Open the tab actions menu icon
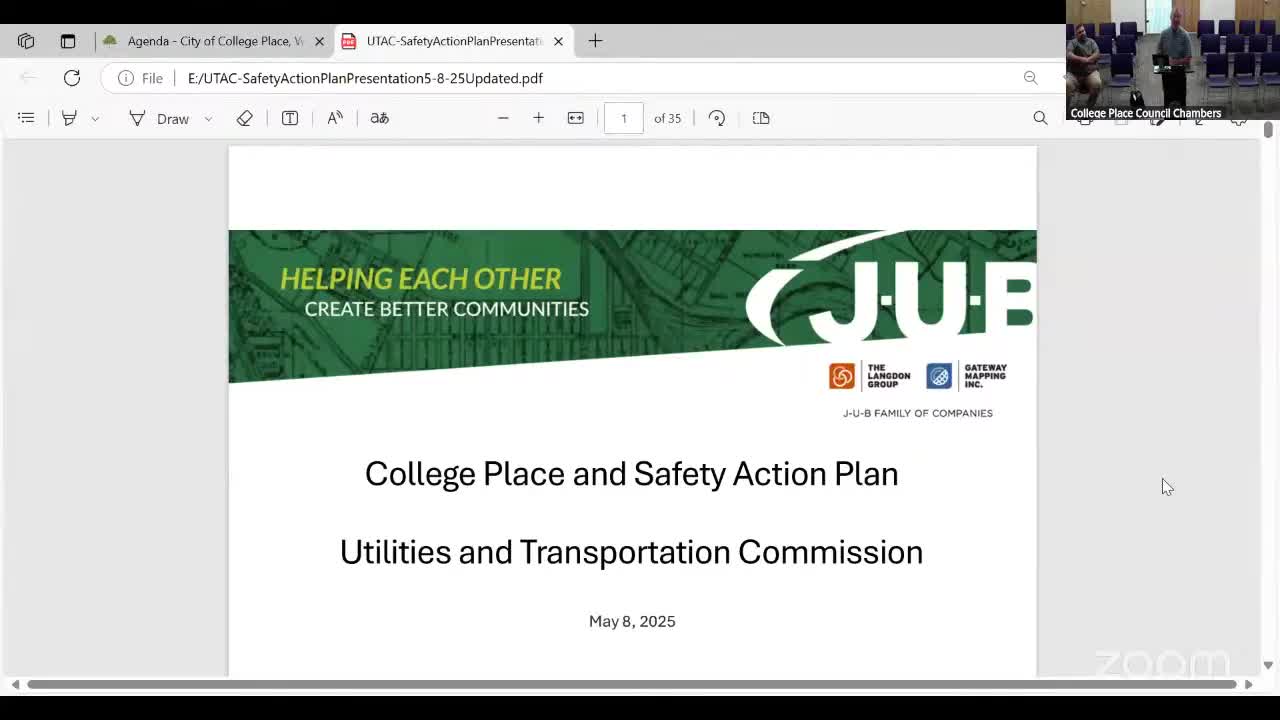The width and height of the screenshot is (1280, 720). tap(68, 41)
